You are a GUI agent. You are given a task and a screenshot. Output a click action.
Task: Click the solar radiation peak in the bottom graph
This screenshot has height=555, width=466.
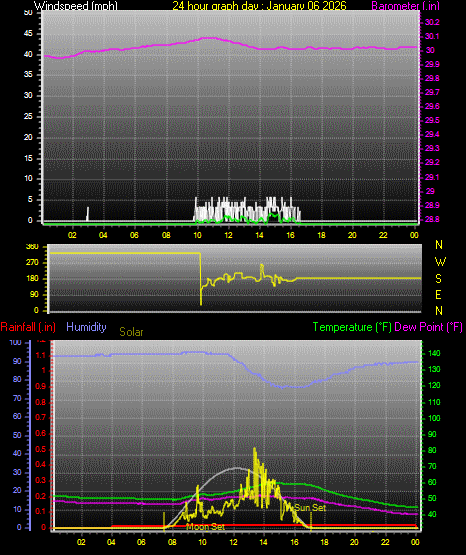tap(255, 451)
